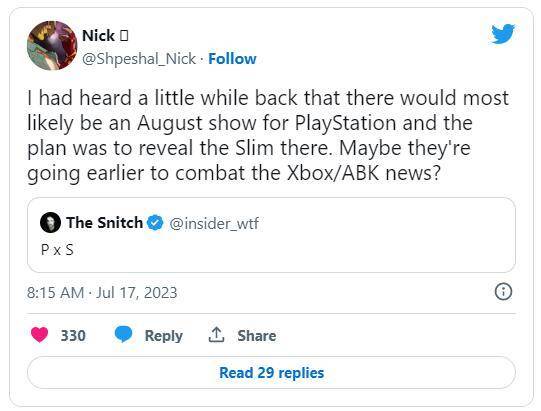Screen dimensions: 541x411
Task: Follow @Shpeshal_Nick
Action: point(232,59)
